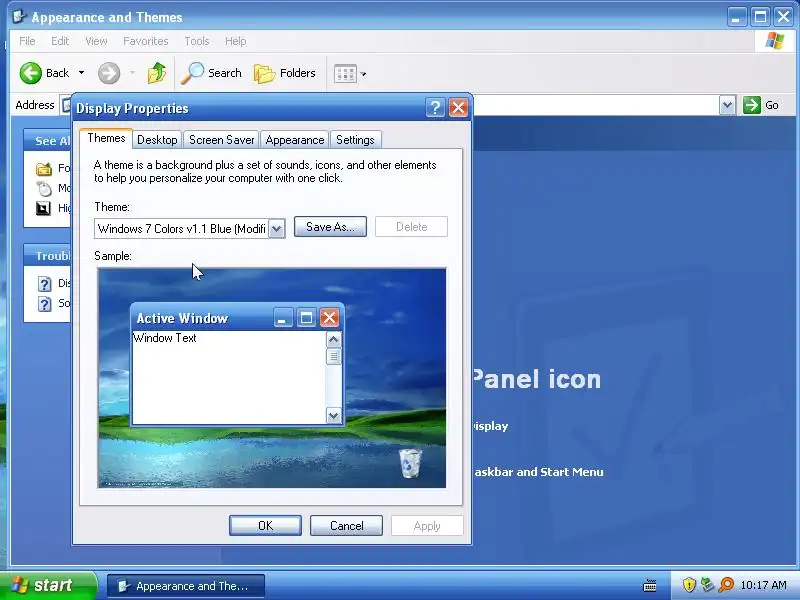Click the Delete theme button
Image resolution: width=800 pixels, height=600 pixels.
pyautogui.click(x=411, y=227)
